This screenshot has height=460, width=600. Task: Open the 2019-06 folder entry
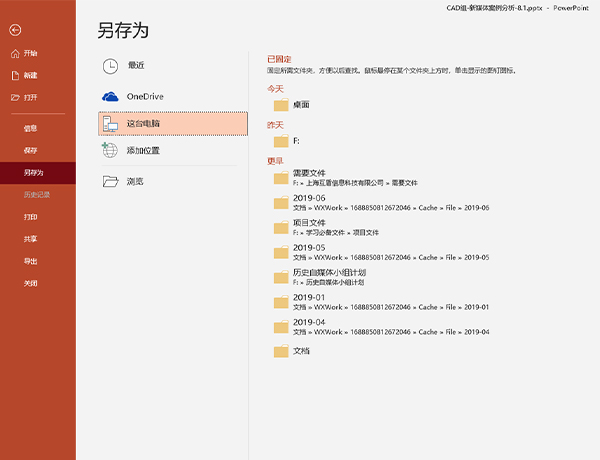(381, 202)
